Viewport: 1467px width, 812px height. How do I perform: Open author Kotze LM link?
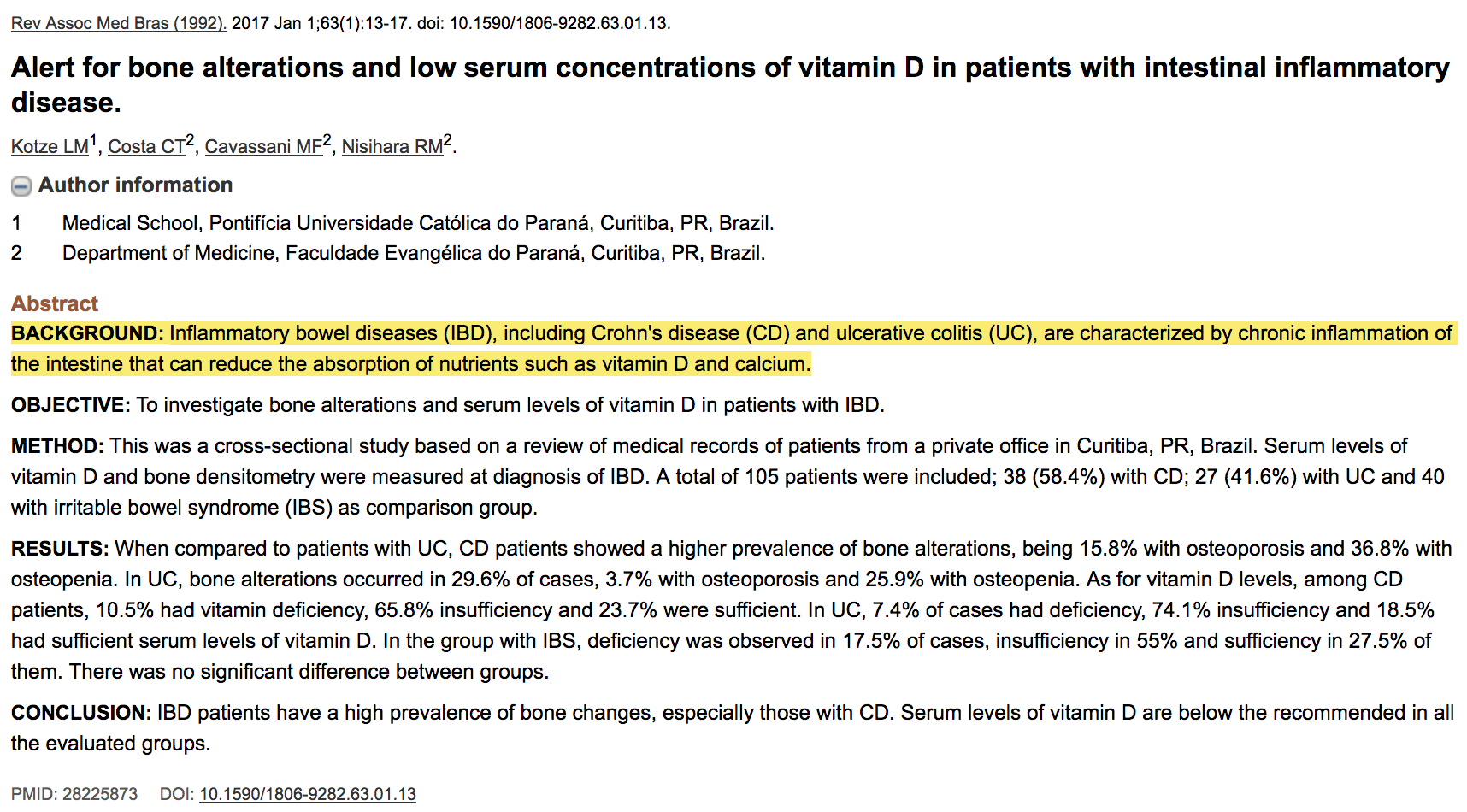50,146
